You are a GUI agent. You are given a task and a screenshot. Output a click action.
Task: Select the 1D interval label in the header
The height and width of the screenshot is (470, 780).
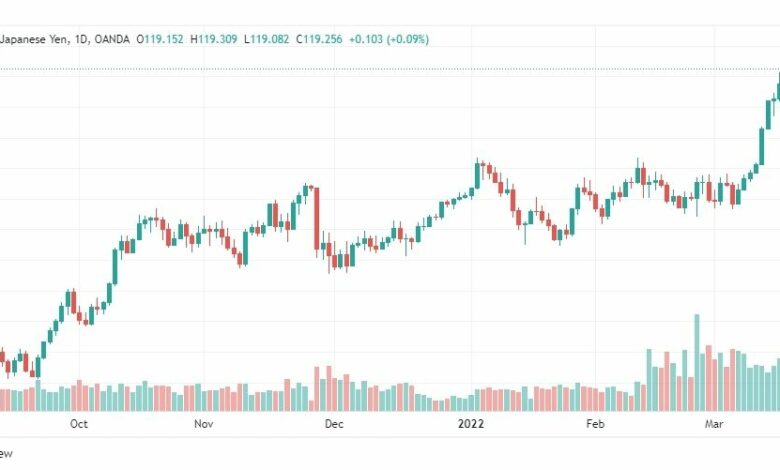coord(82,39)
